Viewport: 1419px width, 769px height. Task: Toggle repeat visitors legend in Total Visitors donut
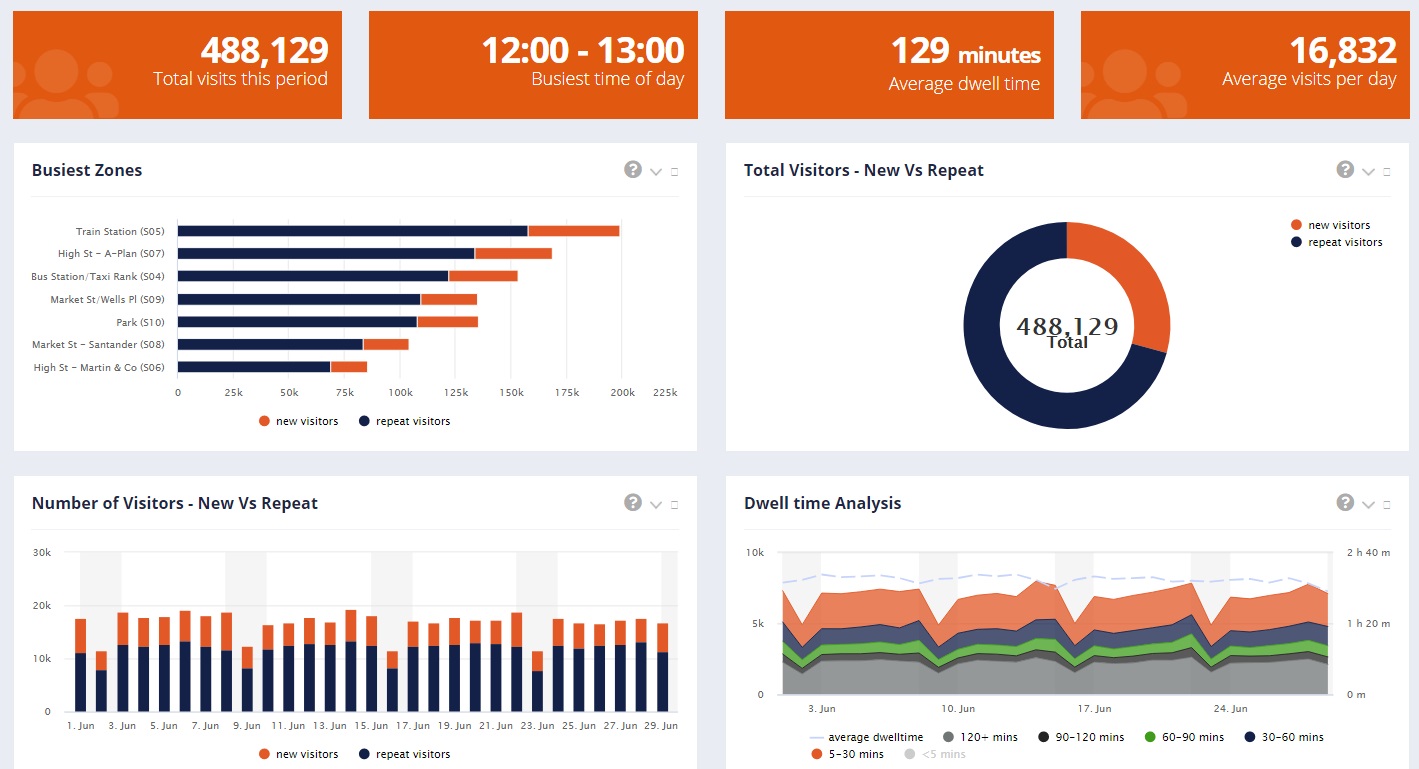(1337, 242)
